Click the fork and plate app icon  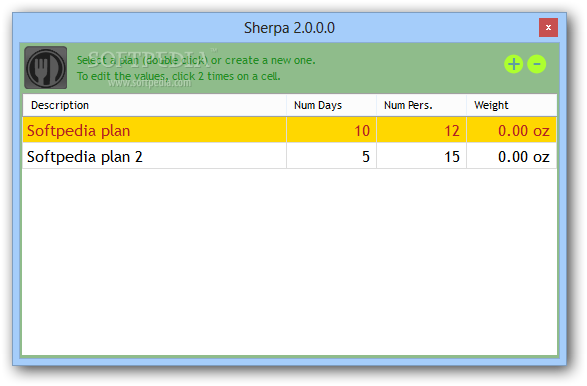(x=46, y=67)
